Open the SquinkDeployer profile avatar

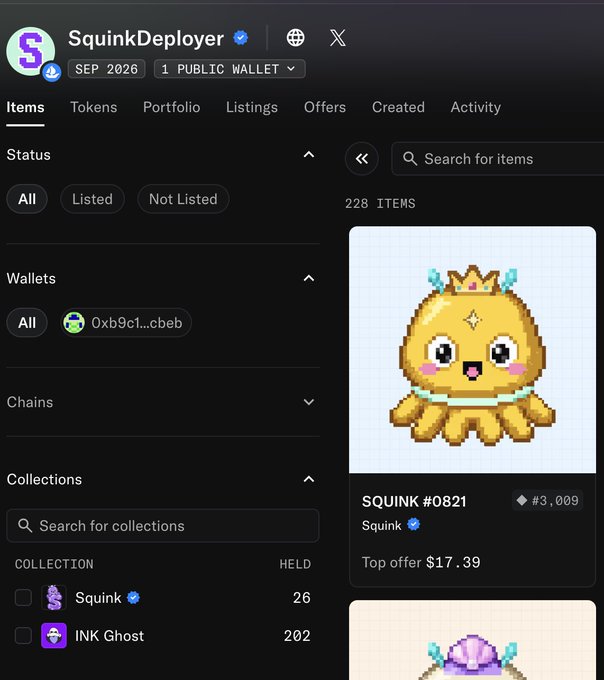click(30, 51)
